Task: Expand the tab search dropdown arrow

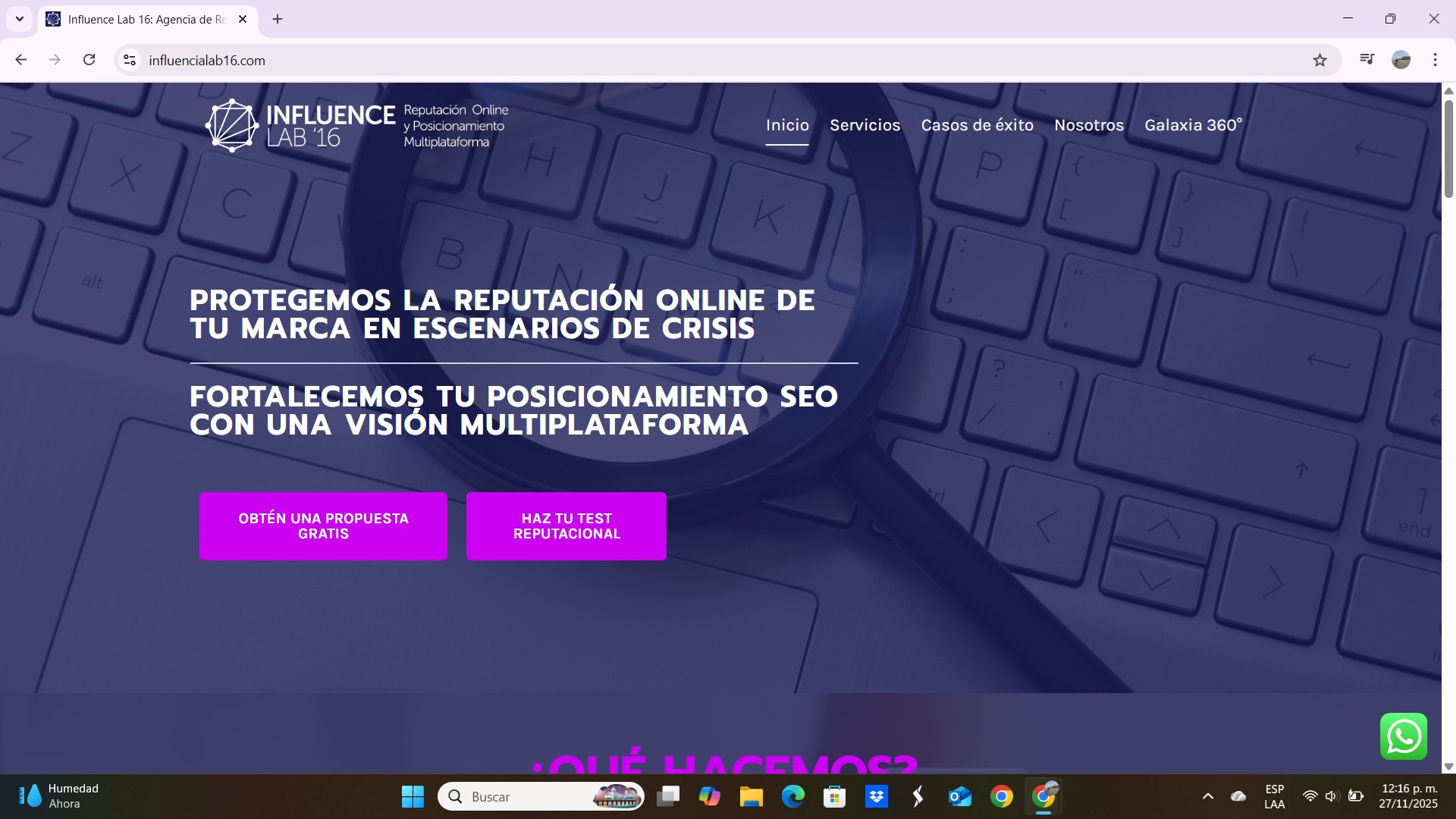Action: (x=20, y=19)
